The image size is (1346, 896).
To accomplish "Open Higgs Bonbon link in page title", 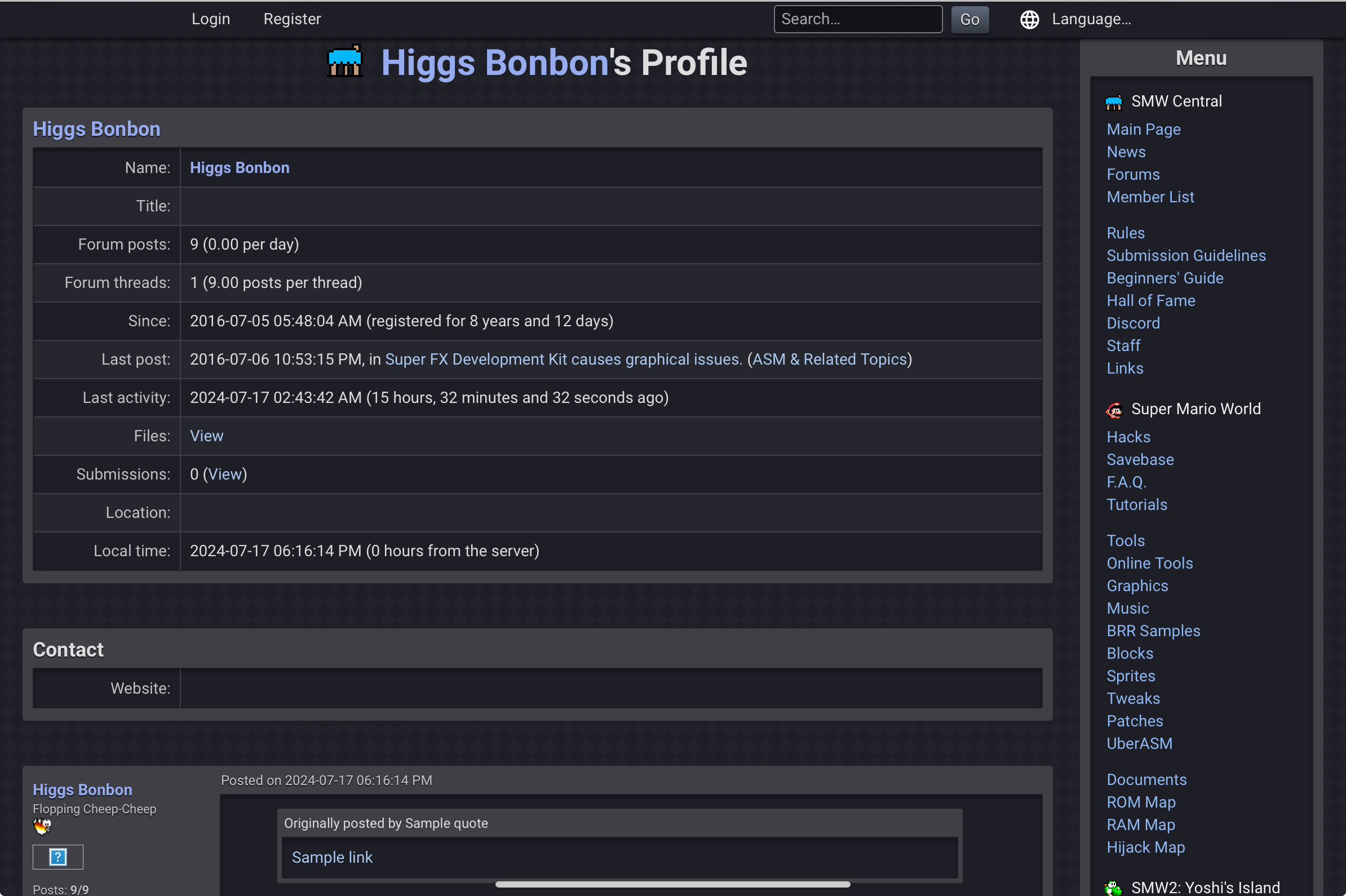I will [495, 63].
